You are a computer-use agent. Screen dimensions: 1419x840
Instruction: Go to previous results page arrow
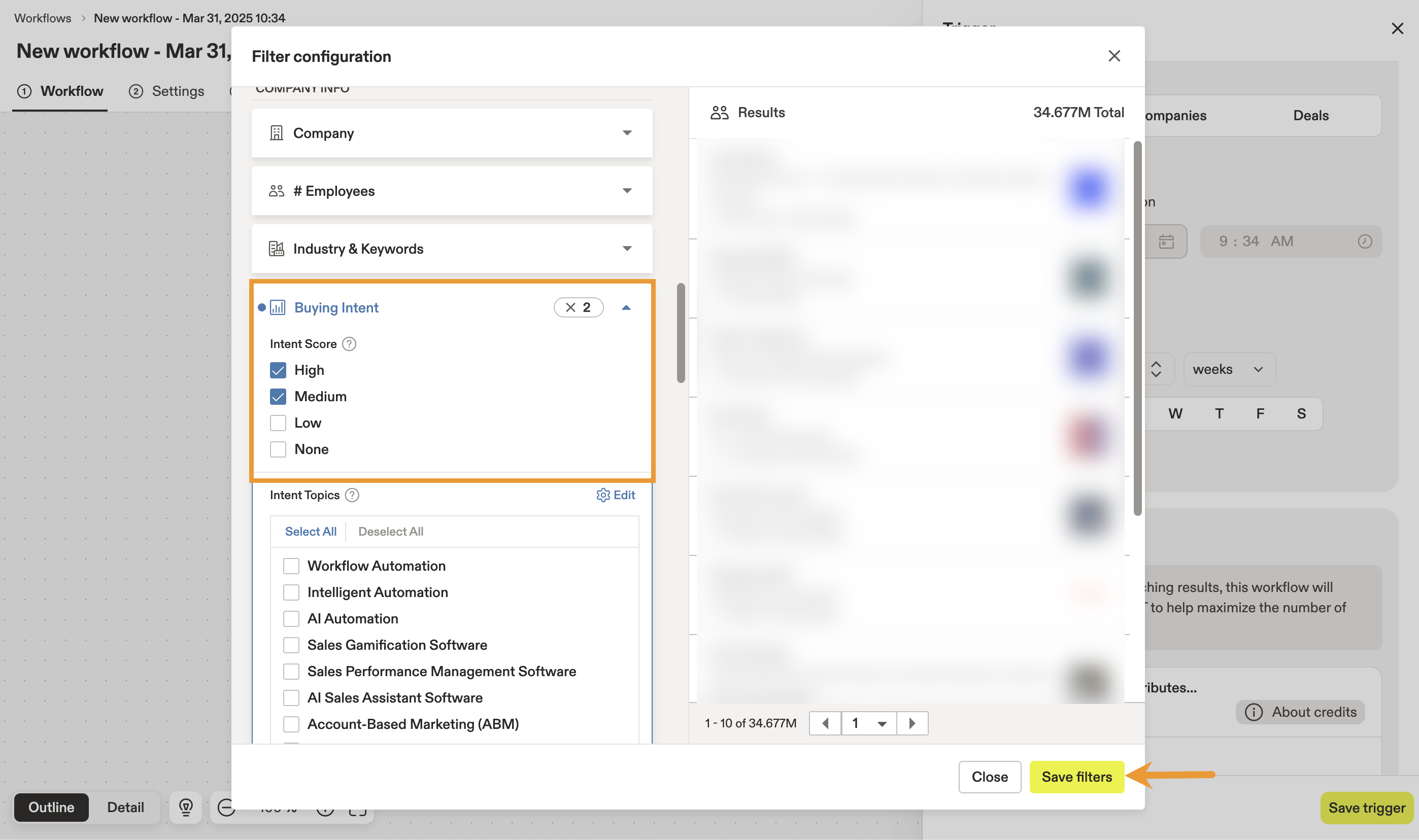click(826, 723)
